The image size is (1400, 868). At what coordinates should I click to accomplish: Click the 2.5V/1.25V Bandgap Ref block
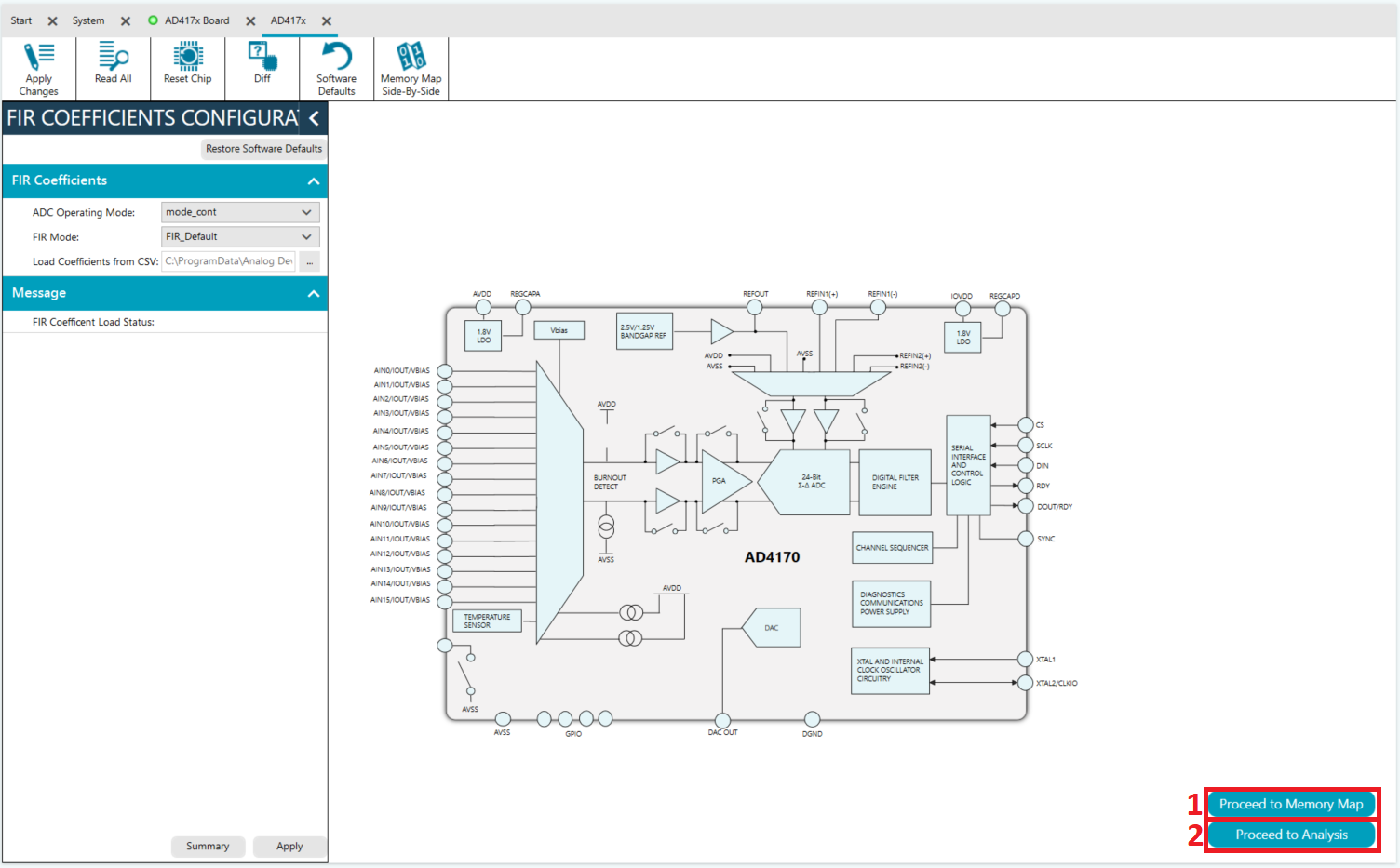[x=644, y=331]
